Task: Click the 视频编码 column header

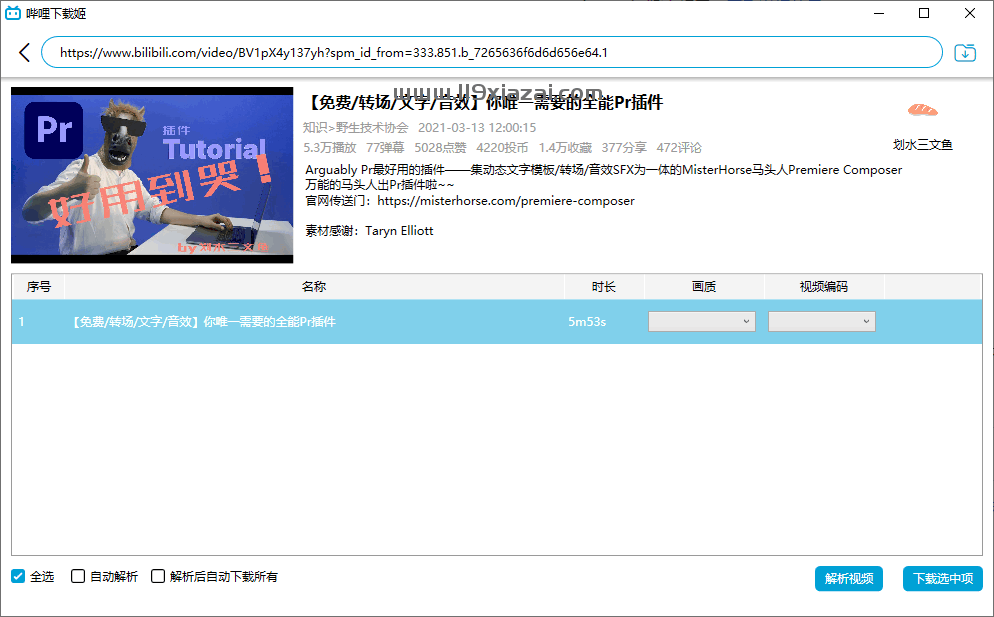Action: point(823,287)
